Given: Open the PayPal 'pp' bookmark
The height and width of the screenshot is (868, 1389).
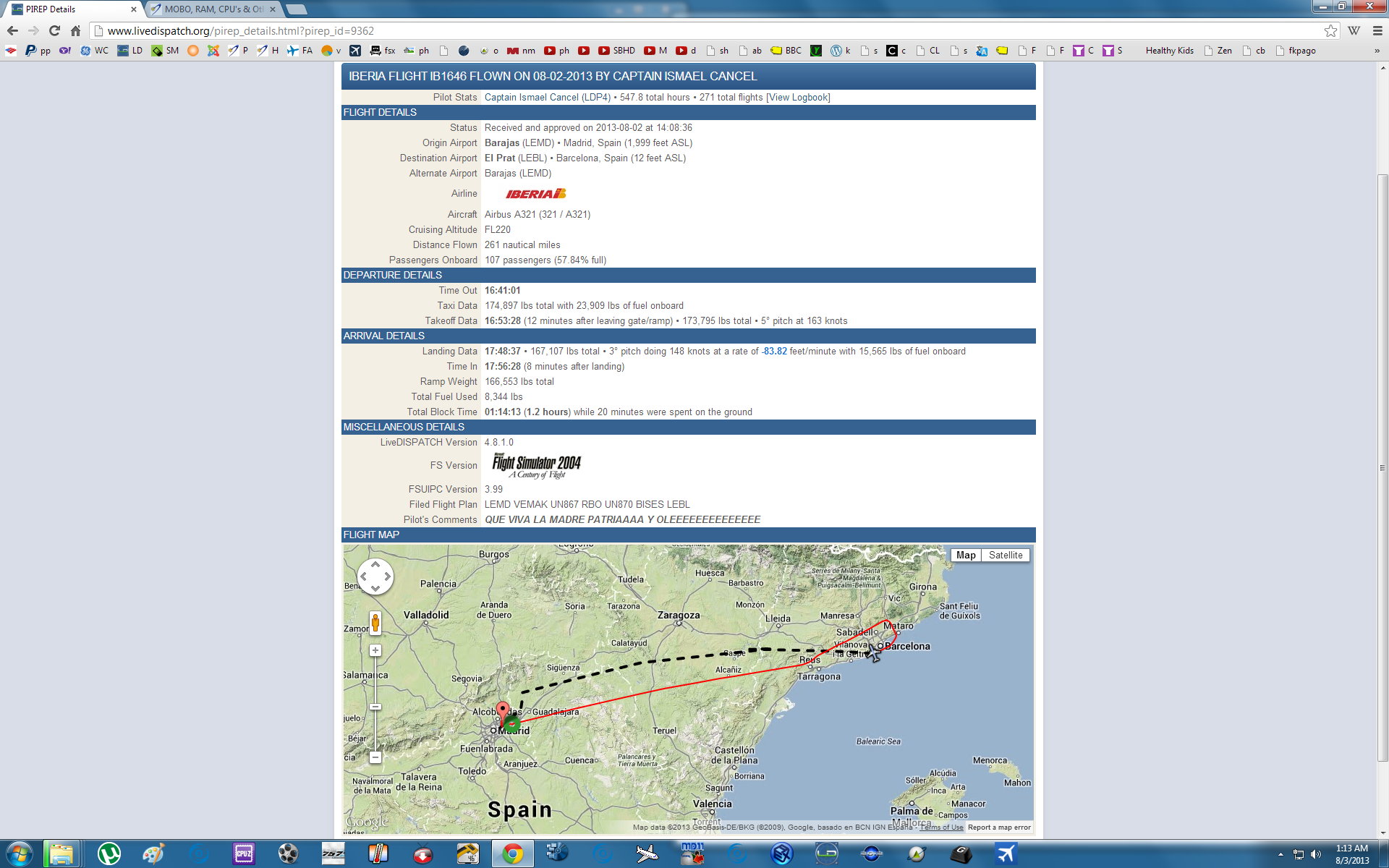Looking at the screenshot, I should [x=38, y=51].
